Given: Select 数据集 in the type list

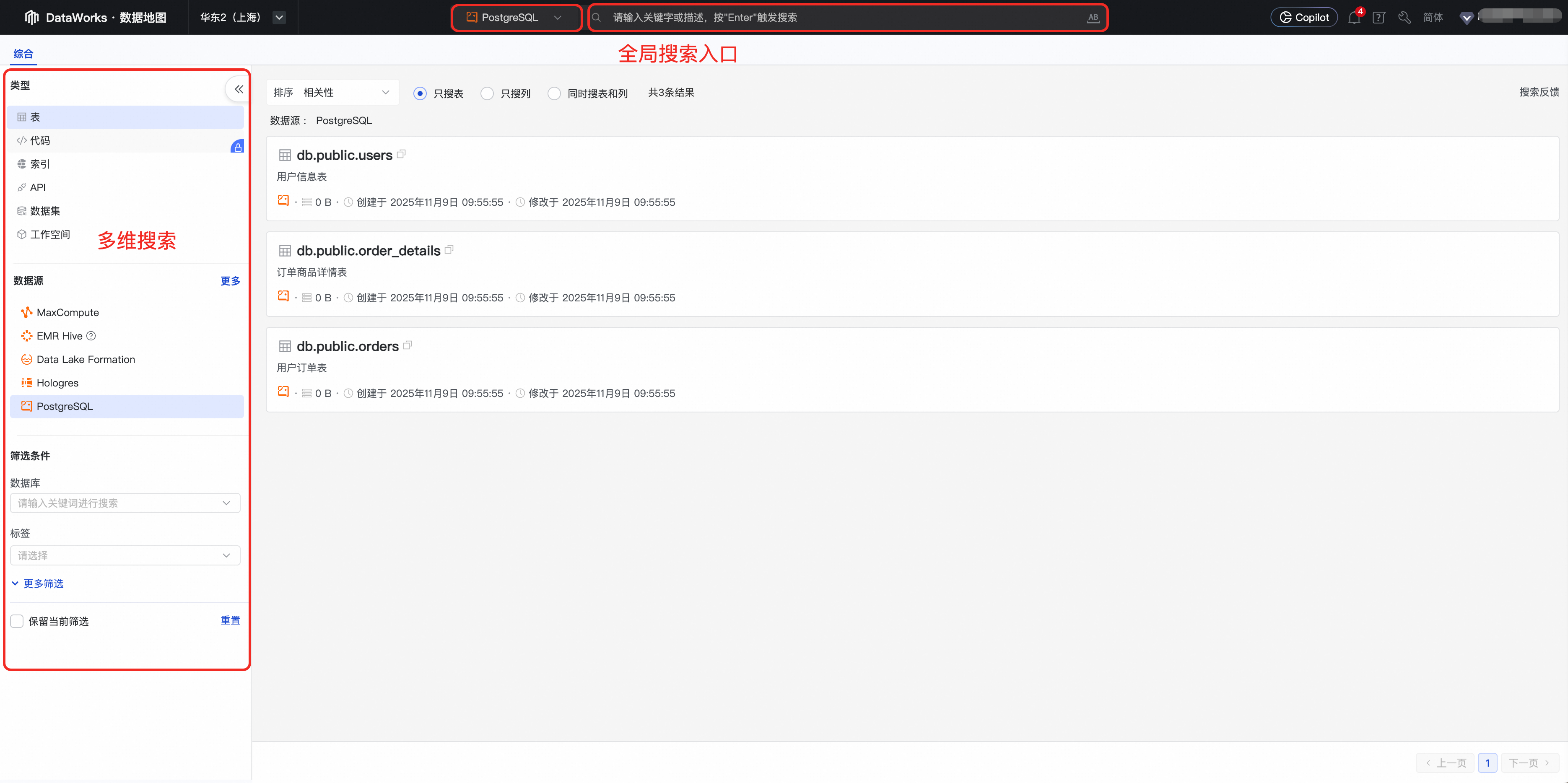Looking at the screenshot, I should point(45,211).
